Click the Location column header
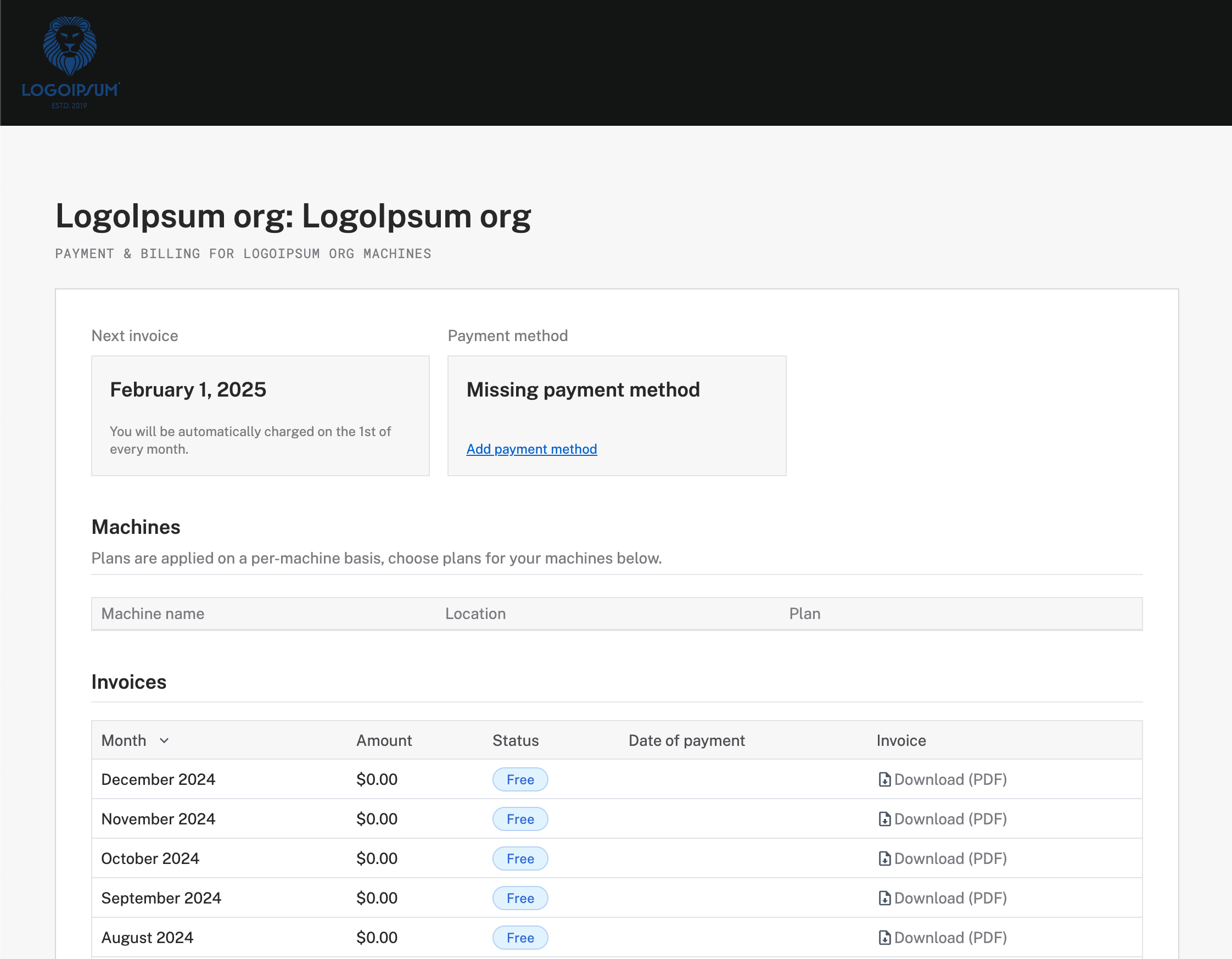This screenshot has width=1232, height=959. pos(475,614)
